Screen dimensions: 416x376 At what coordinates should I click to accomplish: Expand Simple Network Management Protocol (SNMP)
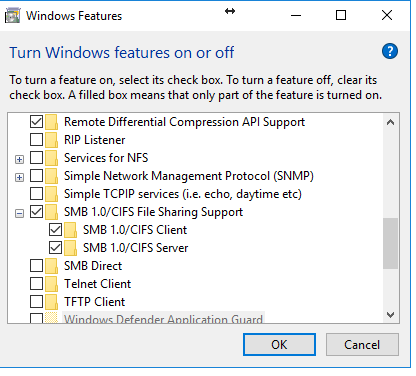20,177
